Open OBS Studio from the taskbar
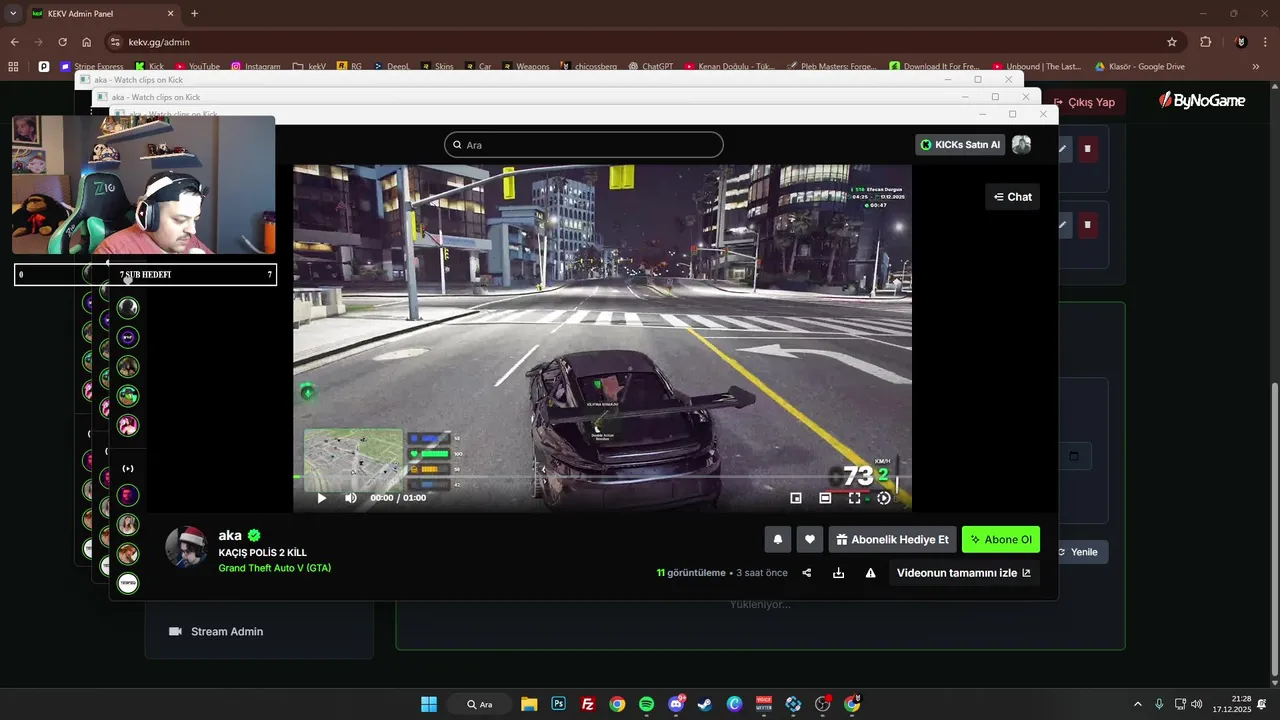This screenshot has width=1280, height=720. point(823,704)
